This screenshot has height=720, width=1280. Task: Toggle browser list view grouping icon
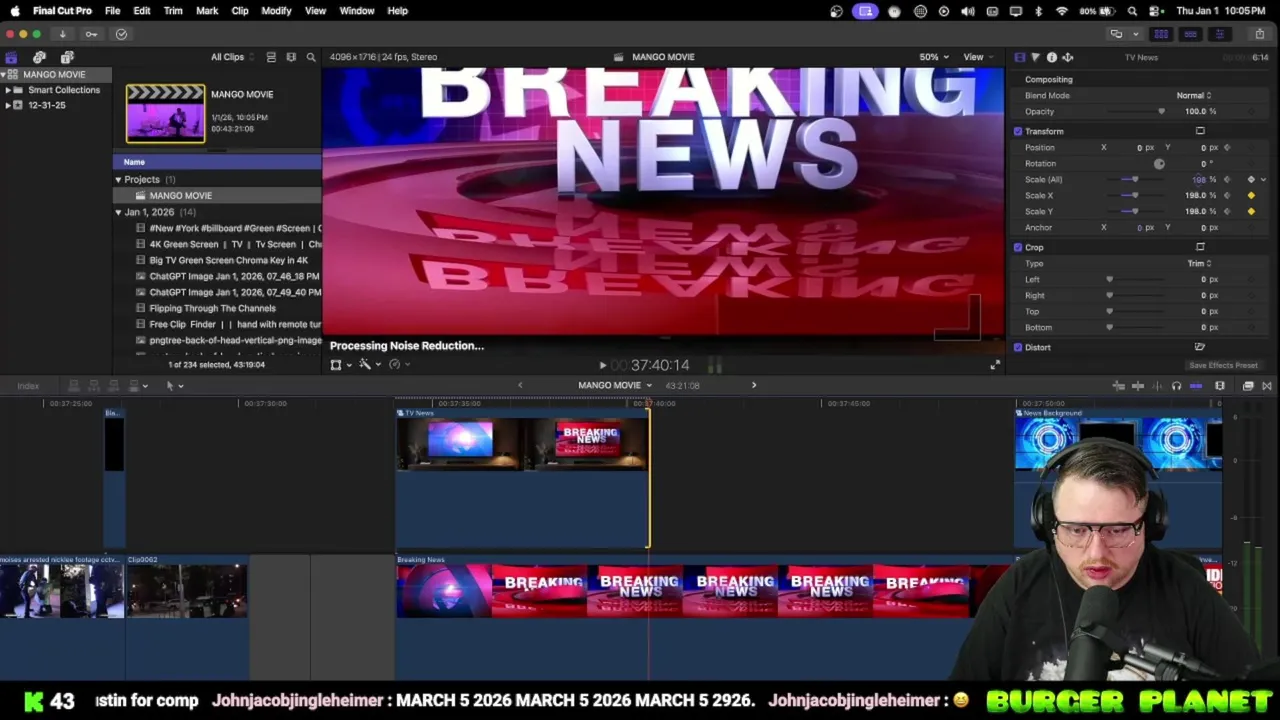tap(271, 57)
